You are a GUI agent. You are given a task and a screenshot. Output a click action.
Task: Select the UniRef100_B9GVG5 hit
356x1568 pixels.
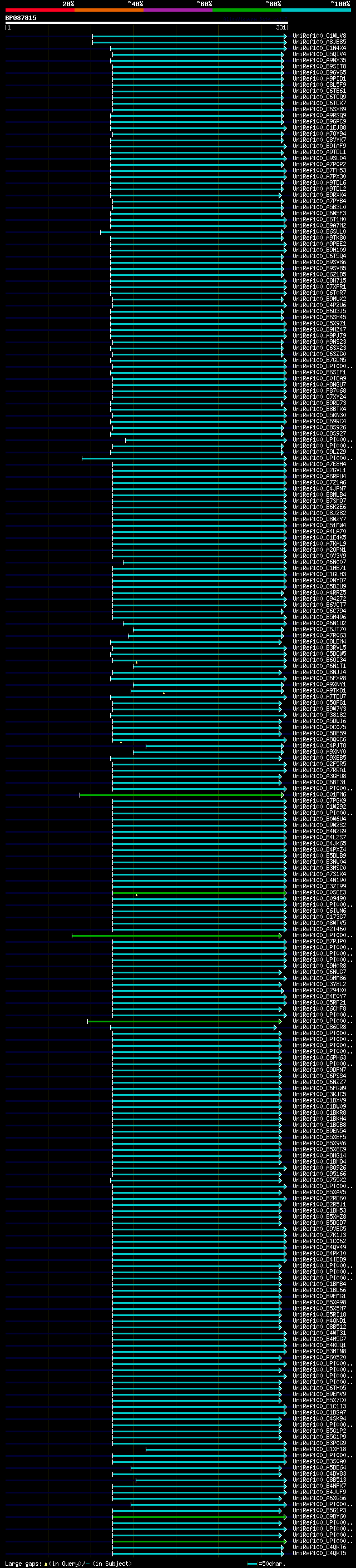(x=319, y=72)
